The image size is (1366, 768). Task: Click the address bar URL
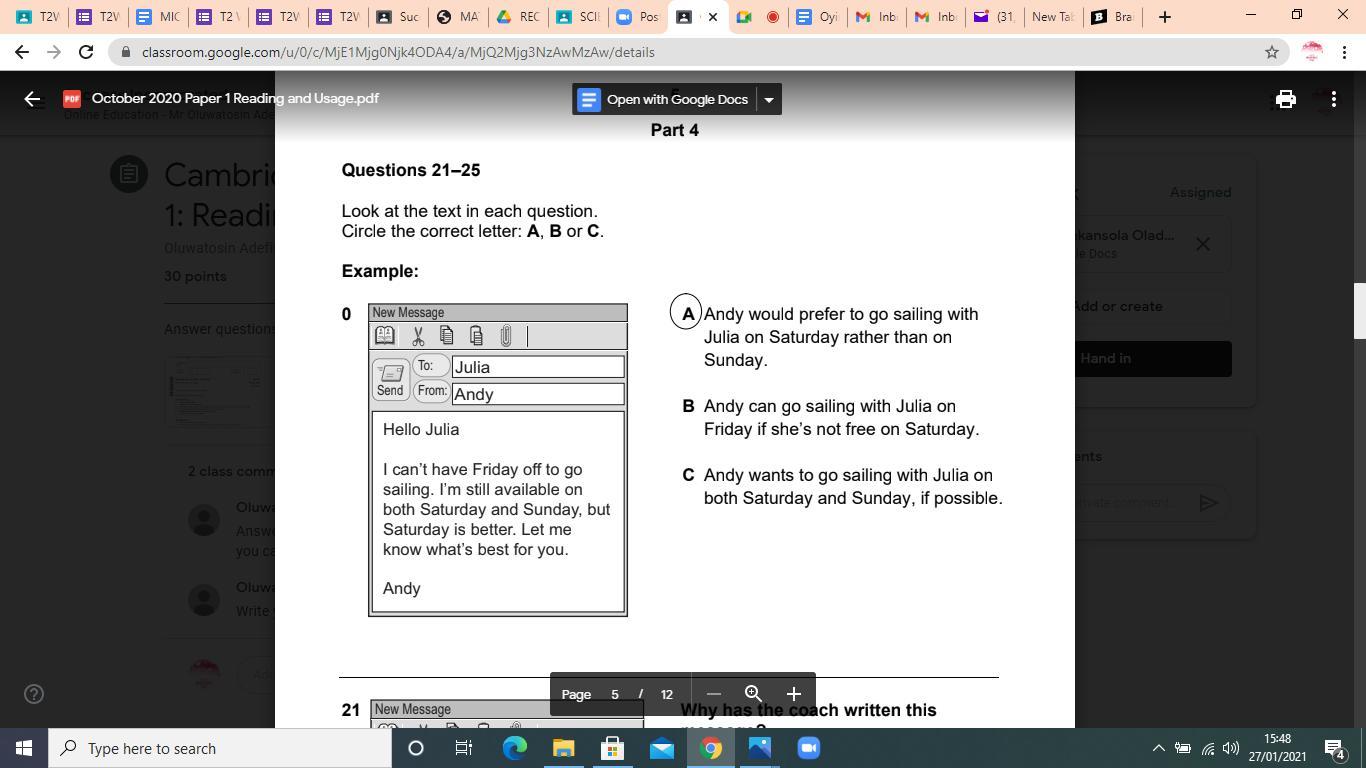(x=398, y=52)
